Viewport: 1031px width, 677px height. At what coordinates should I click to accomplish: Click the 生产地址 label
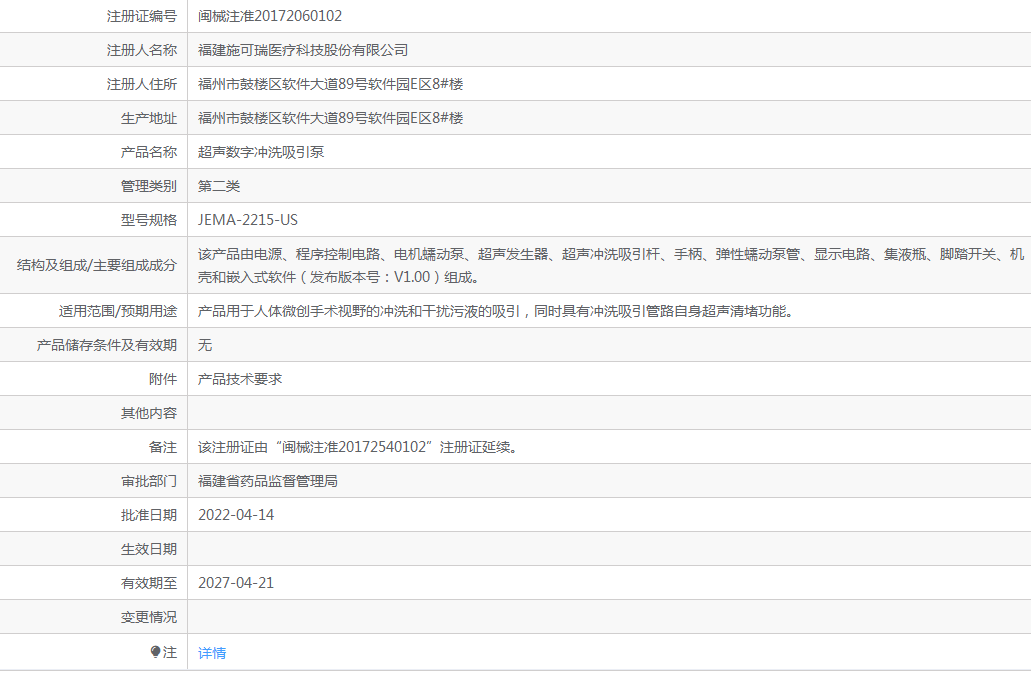(x=149, y=118)
